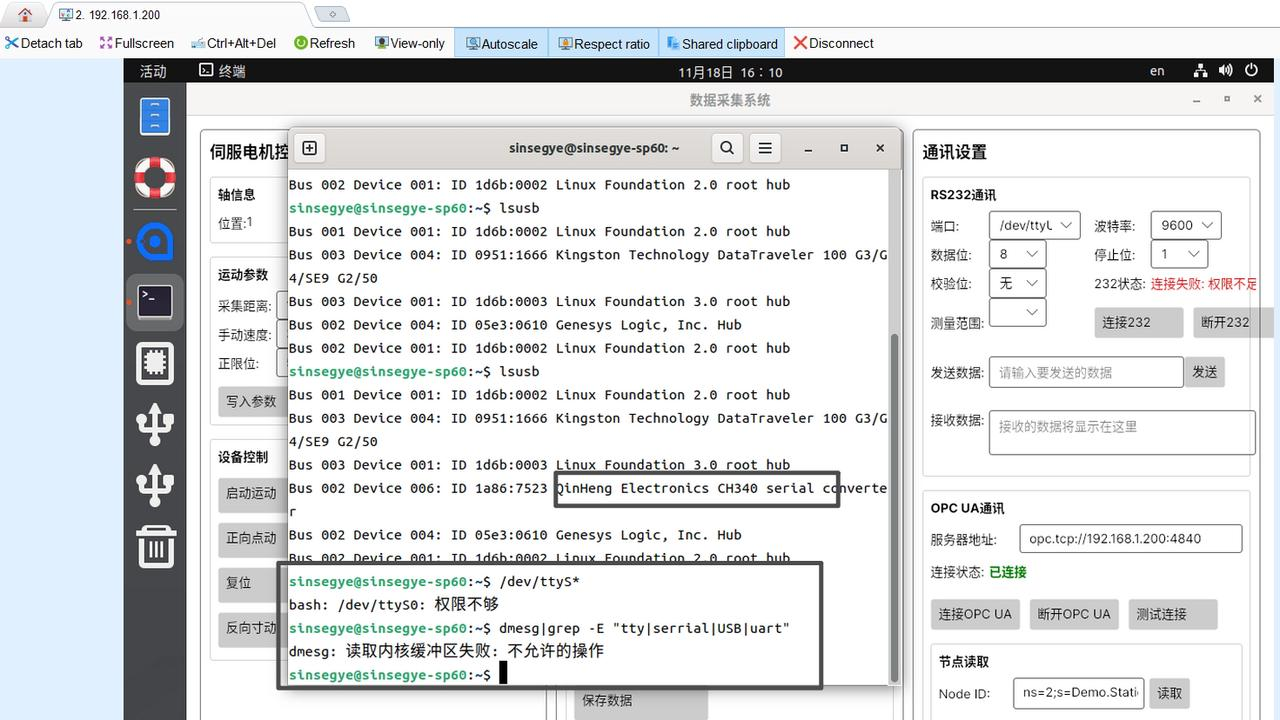
Task: Open the 终端 app menu in top bar
Action: 222,71
